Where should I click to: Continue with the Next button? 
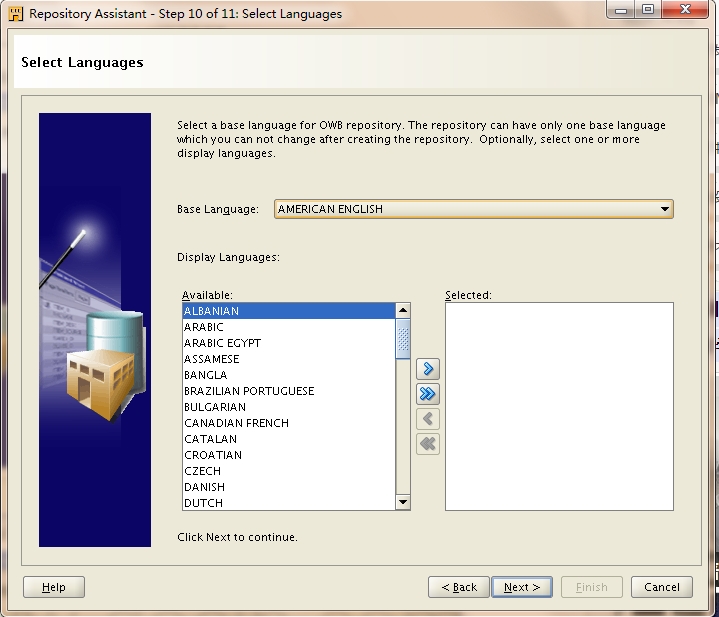click(522, 587)
